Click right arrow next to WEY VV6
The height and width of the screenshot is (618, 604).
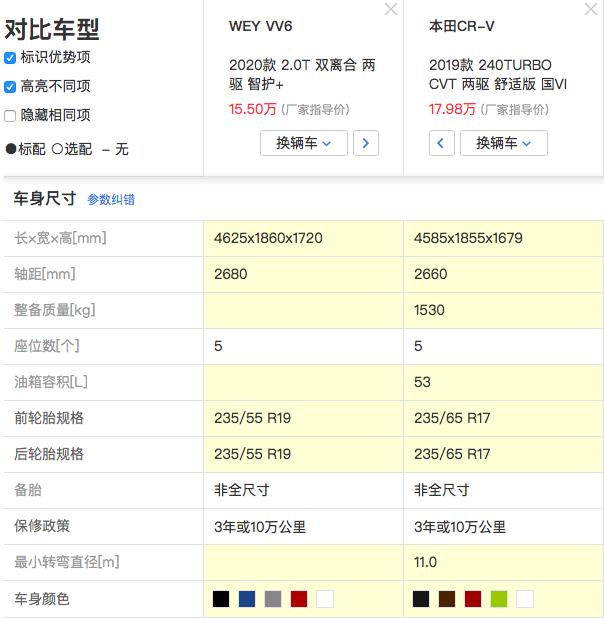(366, 143)
